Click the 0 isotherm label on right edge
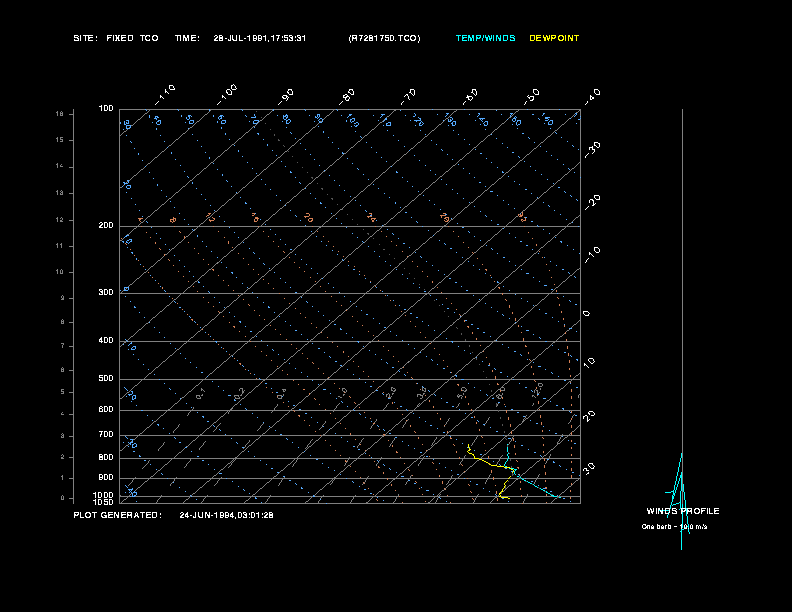Viewport: 792px width, 612px height. 587,313
